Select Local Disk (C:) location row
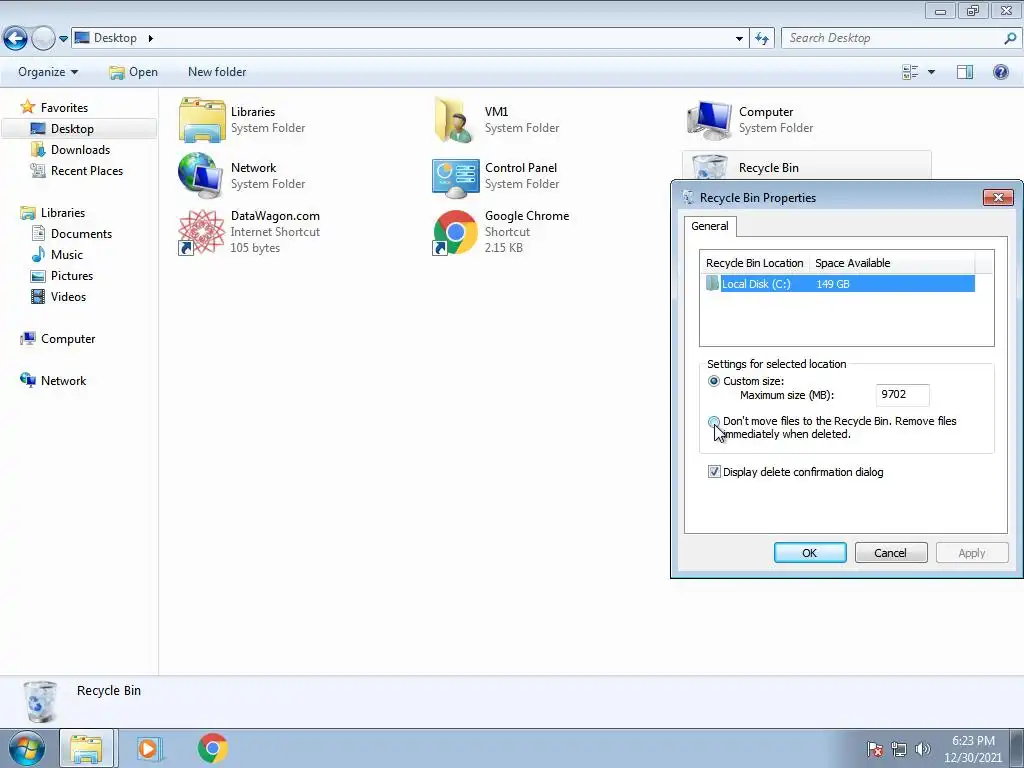1024x768 pixels. (x=840, y=283)
